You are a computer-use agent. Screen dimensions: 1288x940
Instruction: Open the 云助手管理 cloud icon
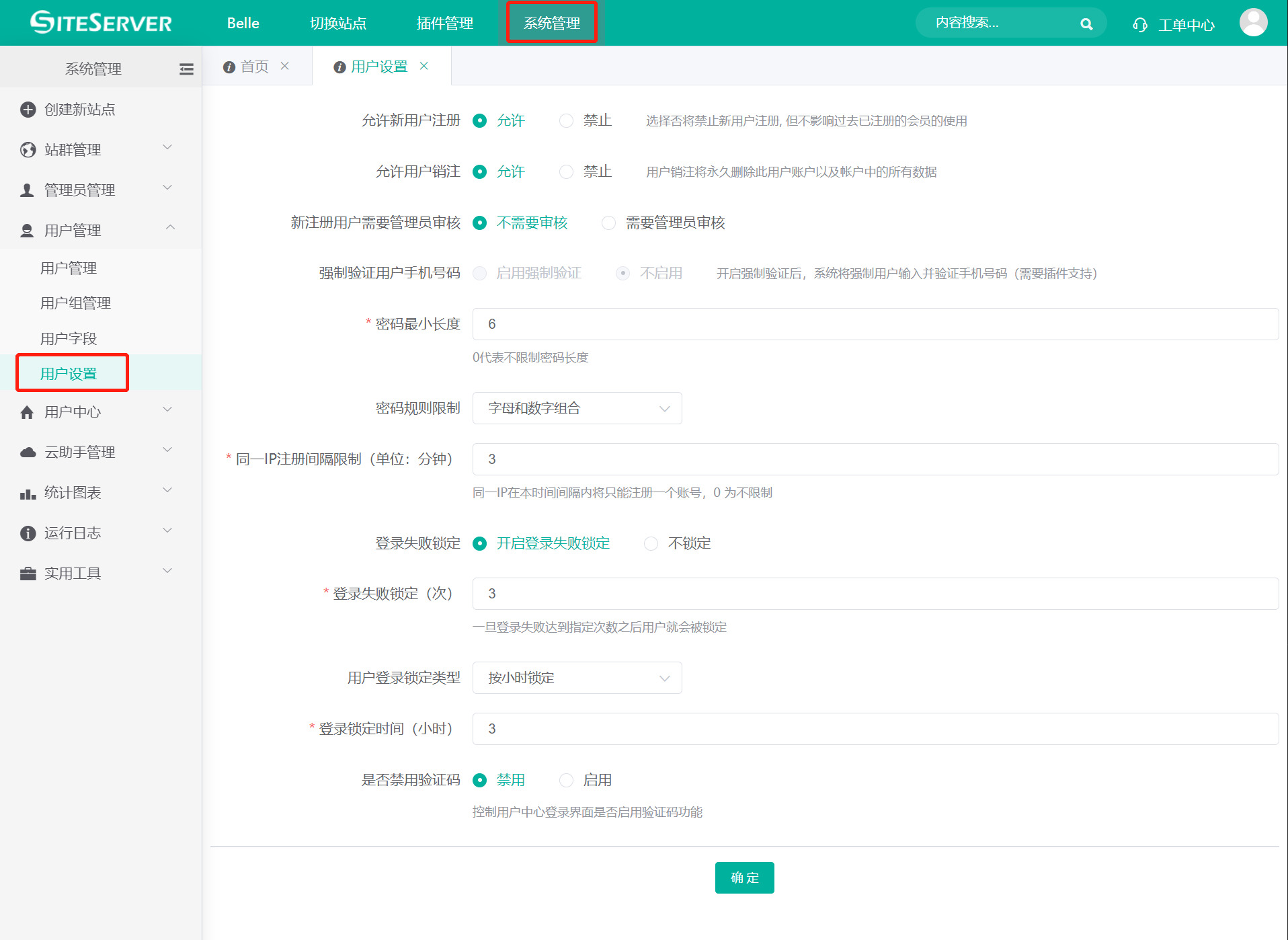[28, 452]
